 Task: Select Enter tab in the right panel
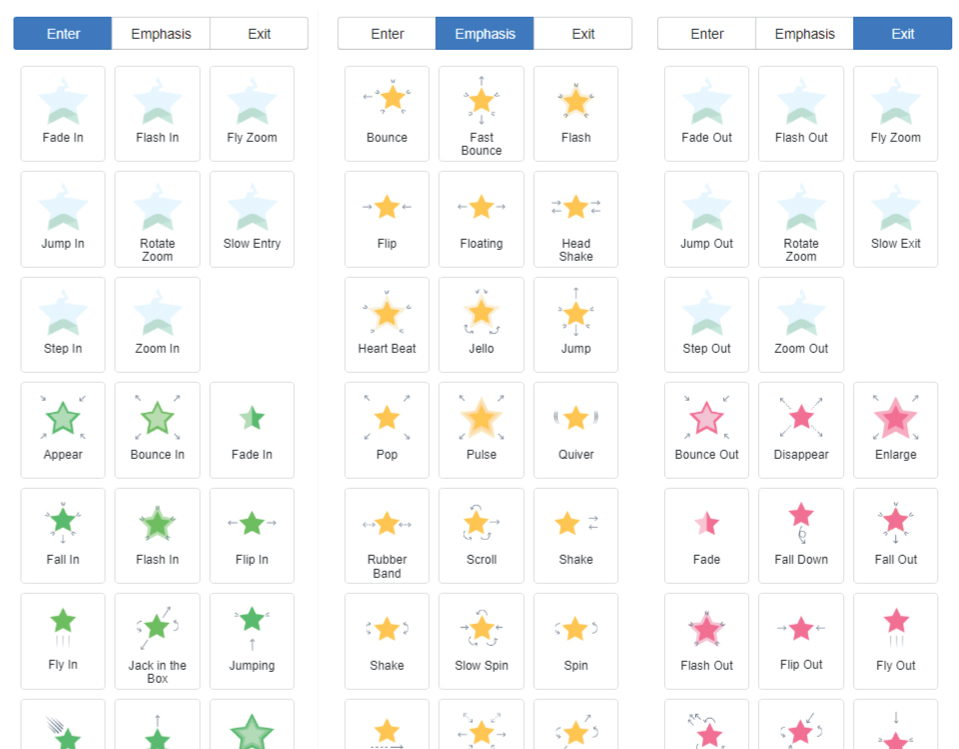(707, 34)
